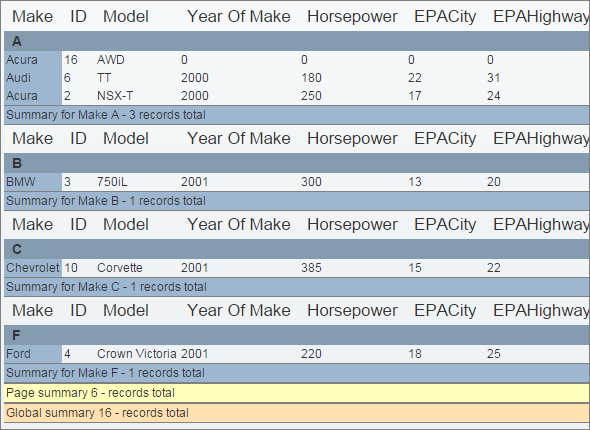
Task: Click the 385 horsepower value
Action: (x=311, y=268)
